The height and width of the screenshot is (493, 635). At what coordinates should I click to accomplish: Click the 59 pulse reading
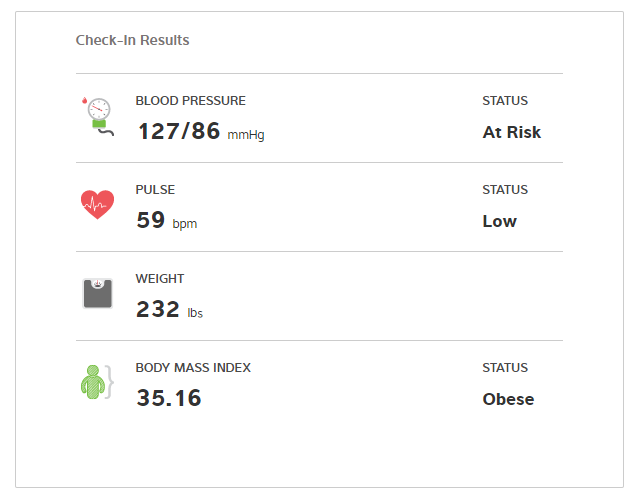click(151, 220)
